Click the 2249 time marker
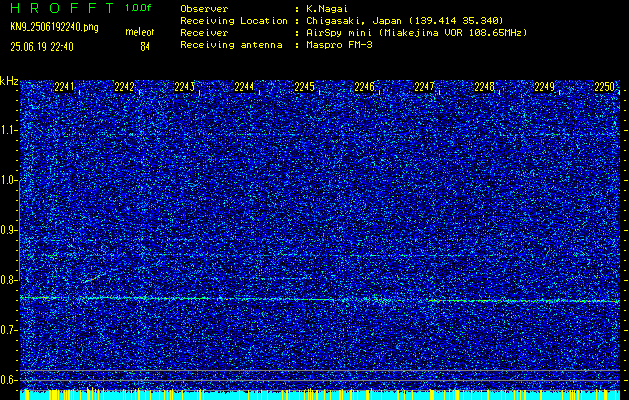The width and height of the screenshot is (629, 400). pyautogui.click(x=545, y=87)
